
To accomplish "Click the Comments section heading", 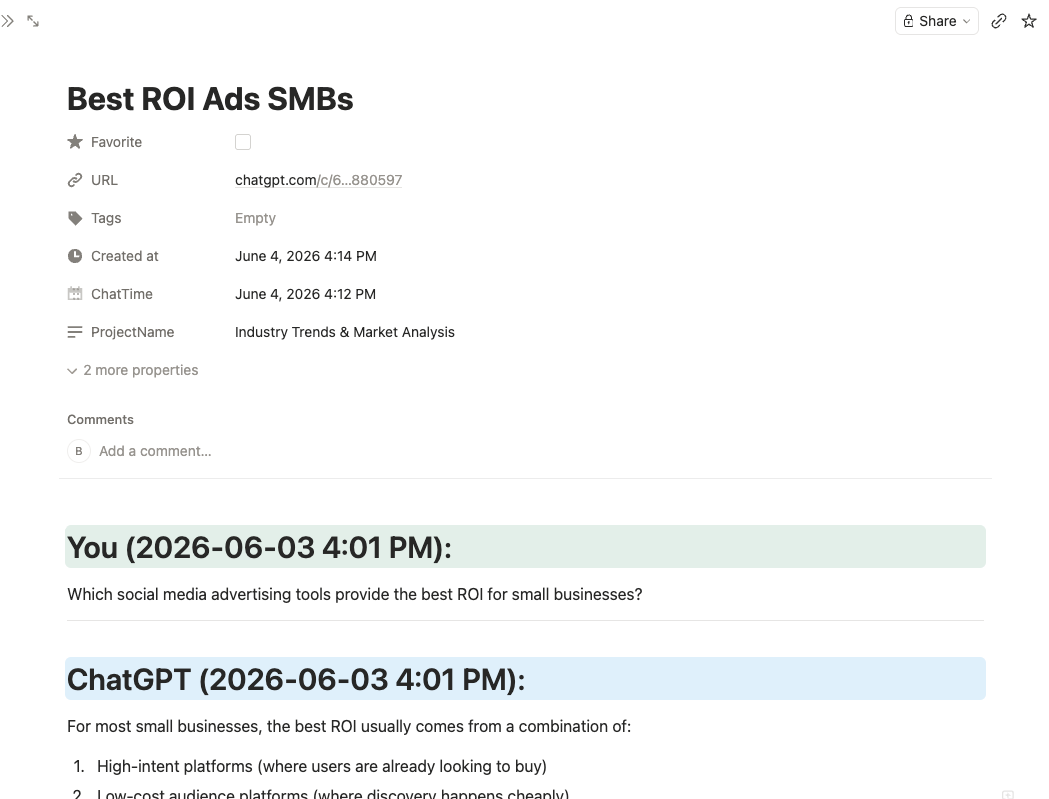I will click(100, 420).
